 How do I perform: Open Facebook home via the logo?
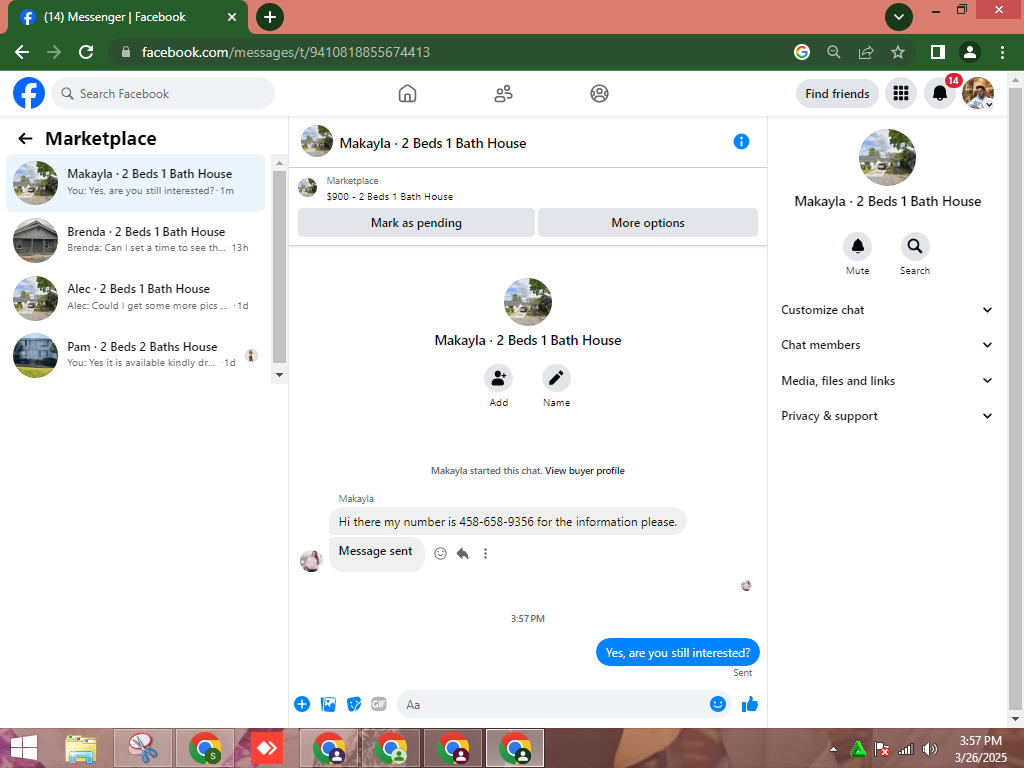[29, 93]
